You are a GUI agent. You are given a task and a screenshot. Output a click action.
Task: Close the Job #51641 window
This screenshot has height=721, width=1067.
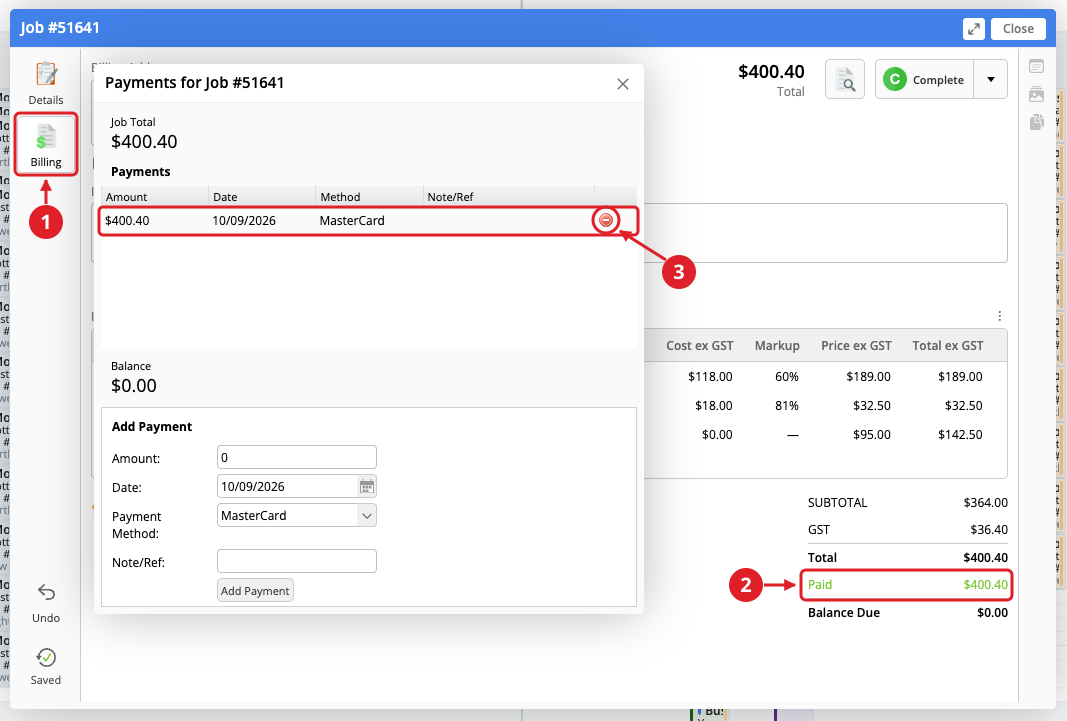[x=1018, y=29]
